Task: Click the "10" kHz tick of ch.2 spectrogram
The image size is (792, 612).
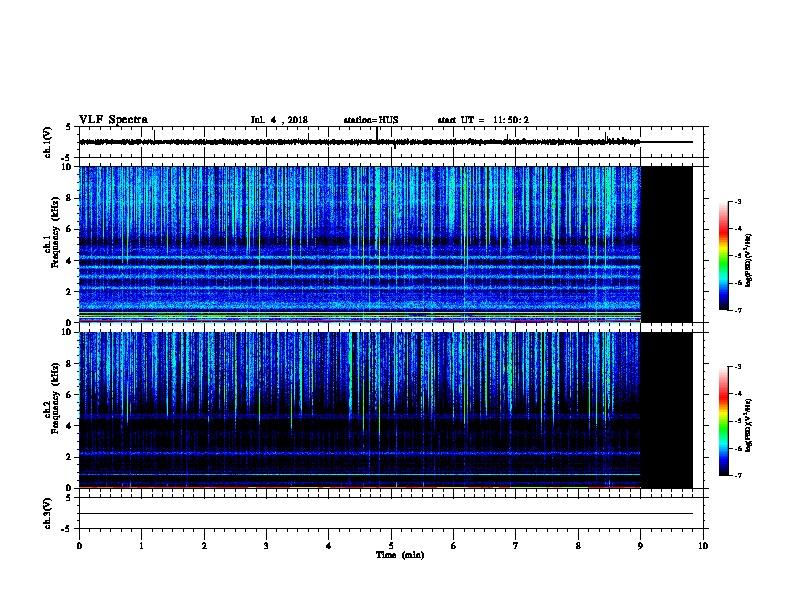Action: tap(67, 332)
